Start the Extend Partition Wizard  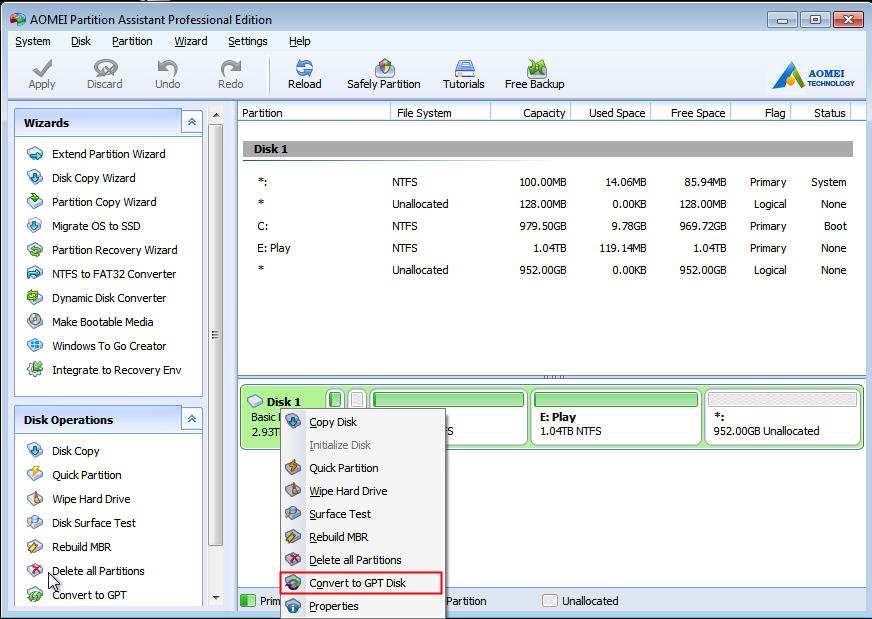coord(96,154)
